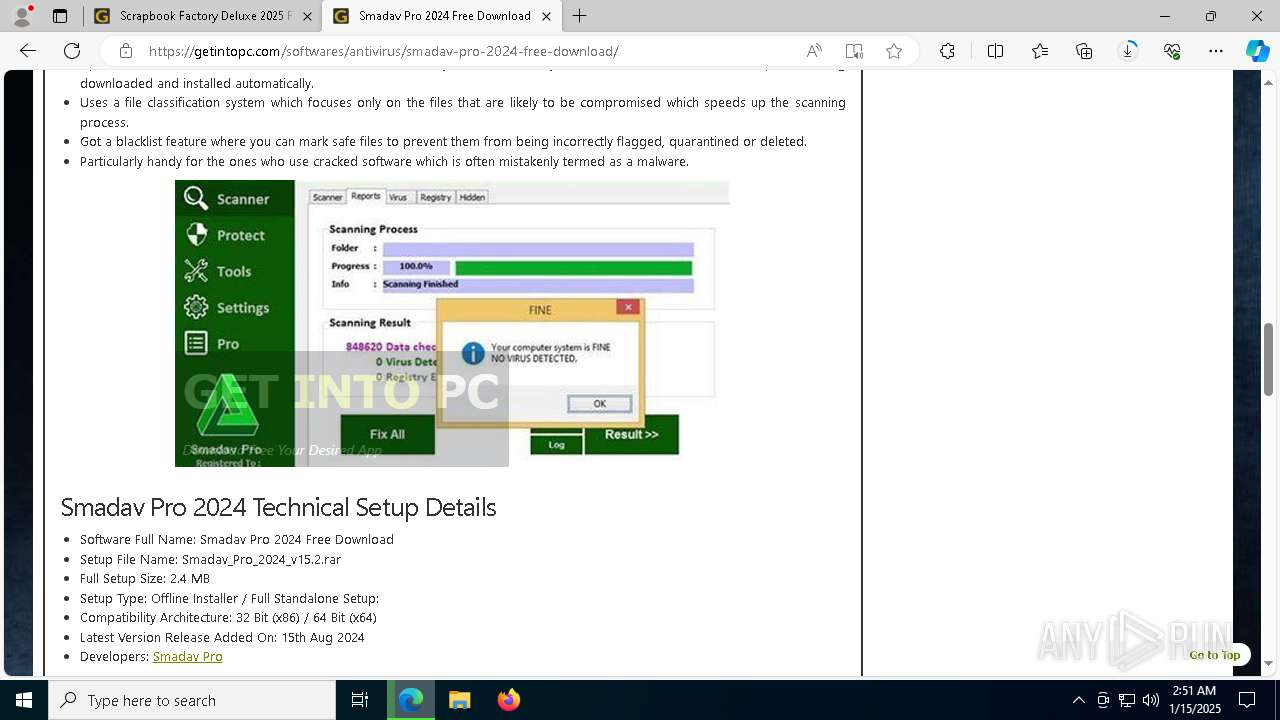The width and height of the screenshot is (1280, 720).
Task: Open Microsoft Edge from the taskbar
Action: 411,700
